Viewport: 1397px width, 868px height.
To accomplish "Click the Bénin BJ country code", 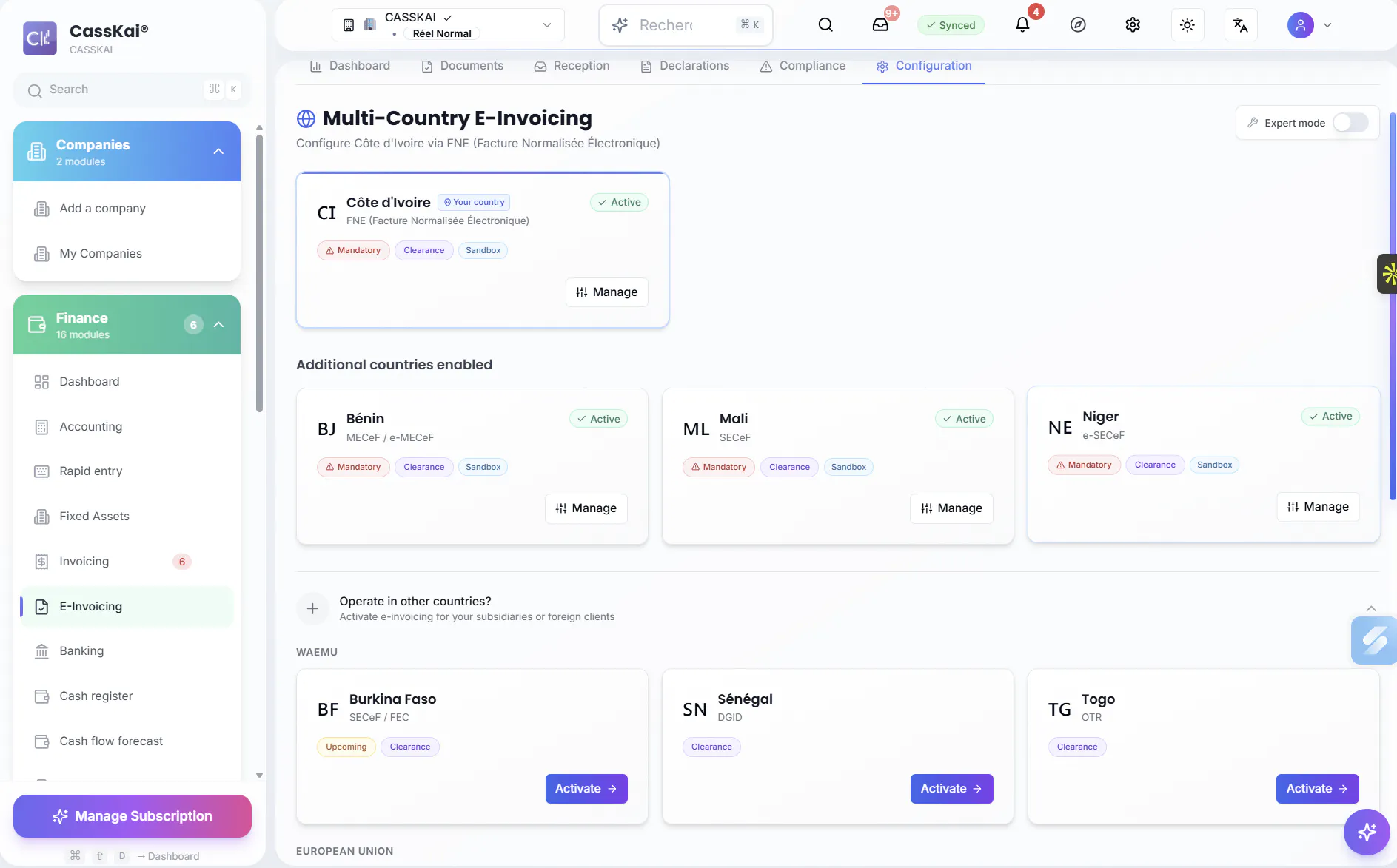I will point(326,429).
